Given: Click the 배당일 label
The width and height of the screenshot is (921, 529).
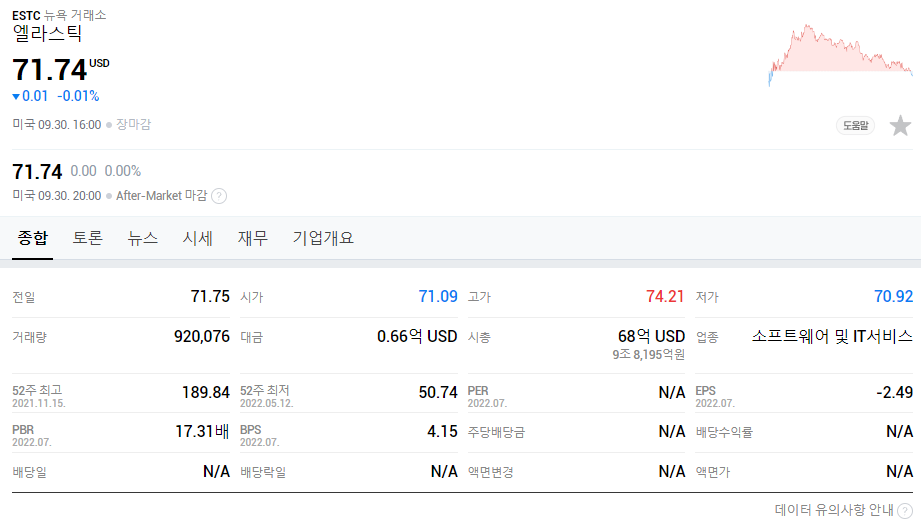Looking at the screenshot, I should (29, 473).
